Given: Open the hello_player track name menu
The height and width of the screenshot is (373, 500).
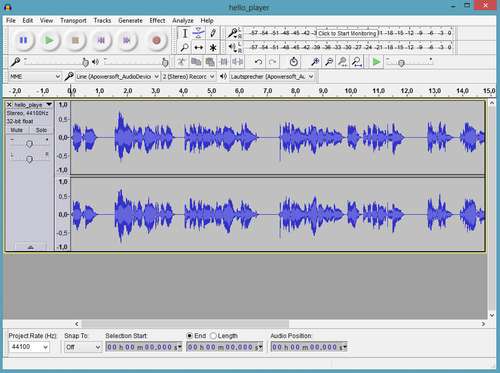Looking at the screenshot, I should click(x=33, y=105).
